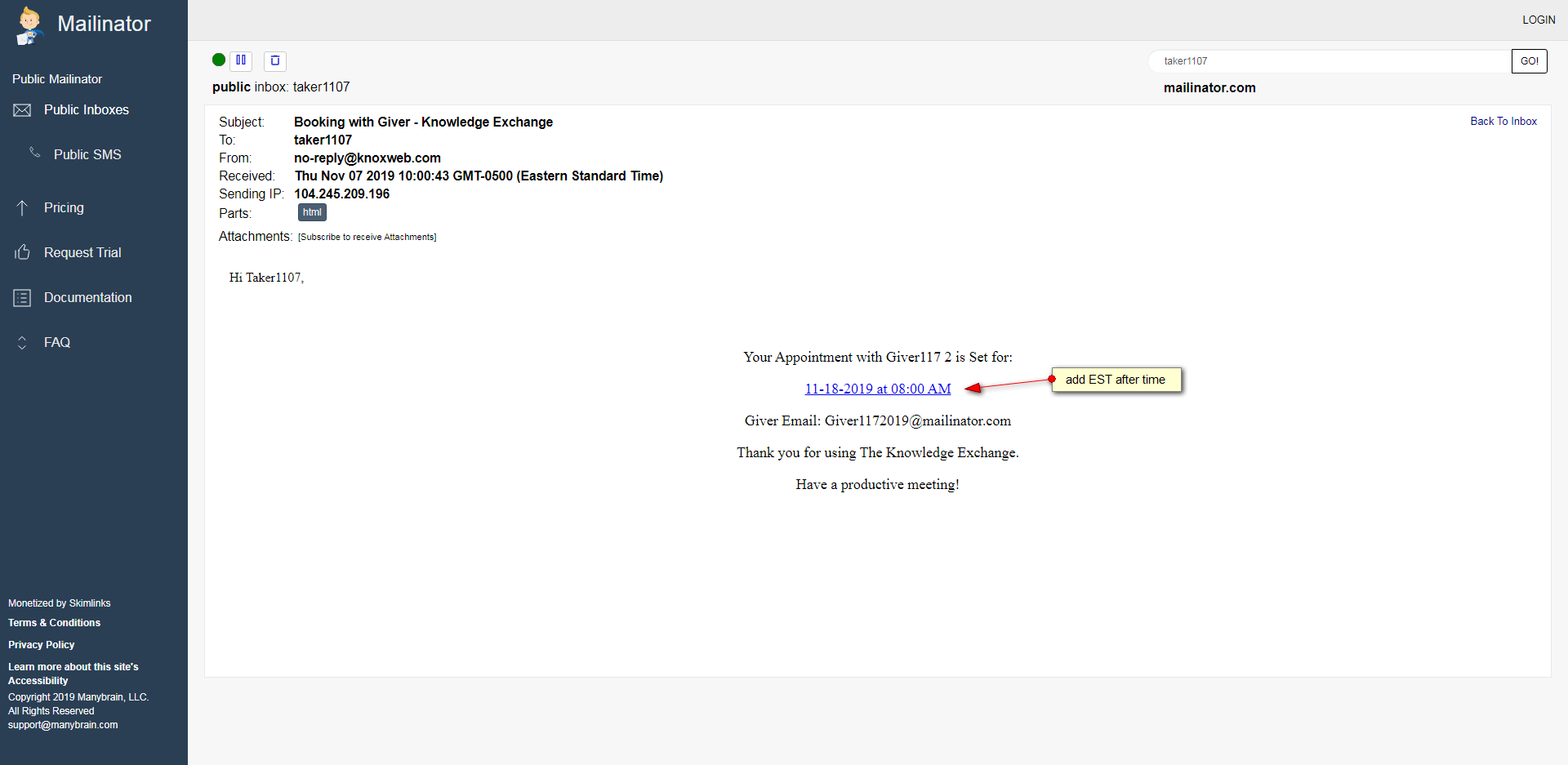
Task: Click the envelope icon beside Public Inboxes
Action: pyautogui.click(x=22, y=110)
